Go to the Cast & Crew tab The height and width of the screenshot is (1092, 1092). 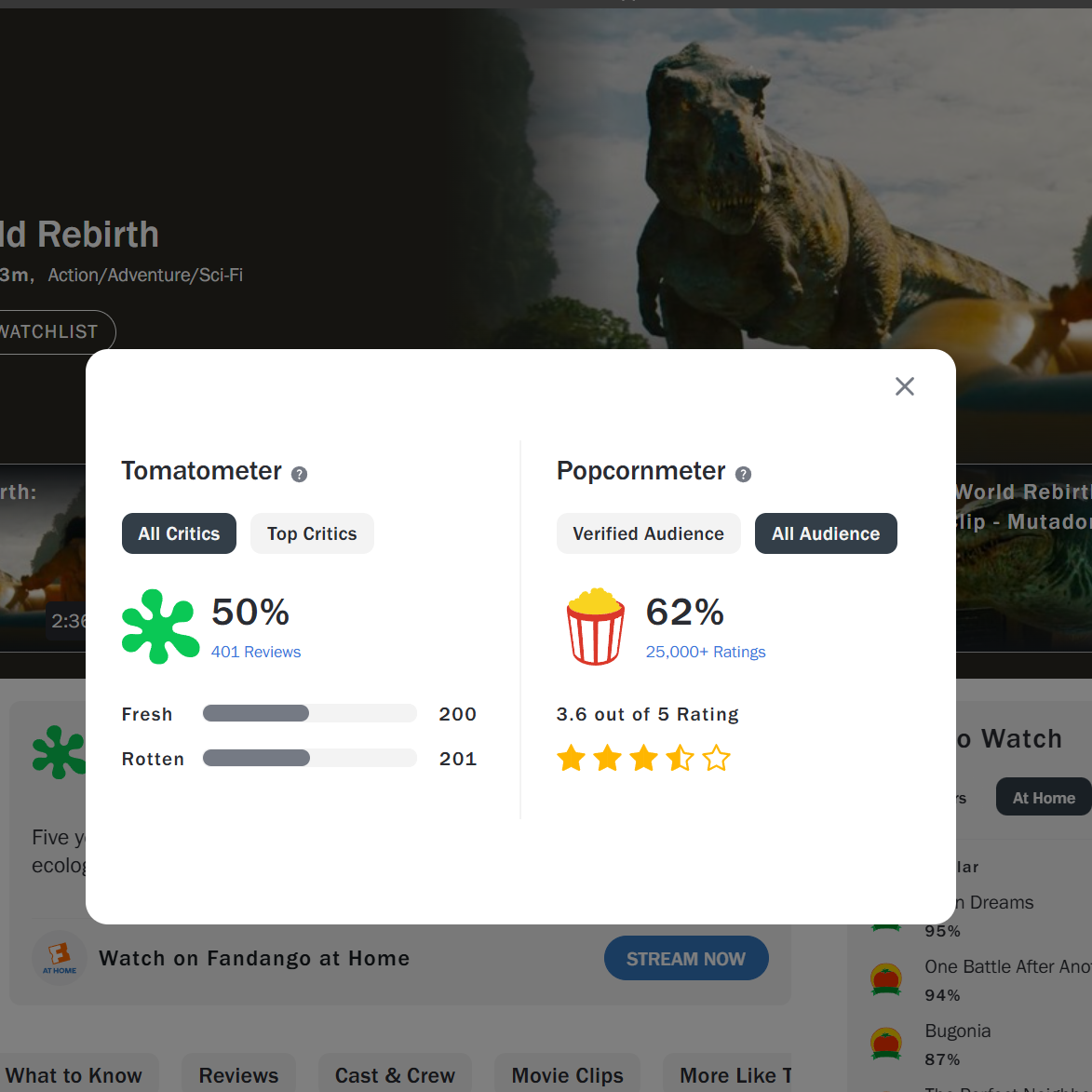(x=395, y=1075)
